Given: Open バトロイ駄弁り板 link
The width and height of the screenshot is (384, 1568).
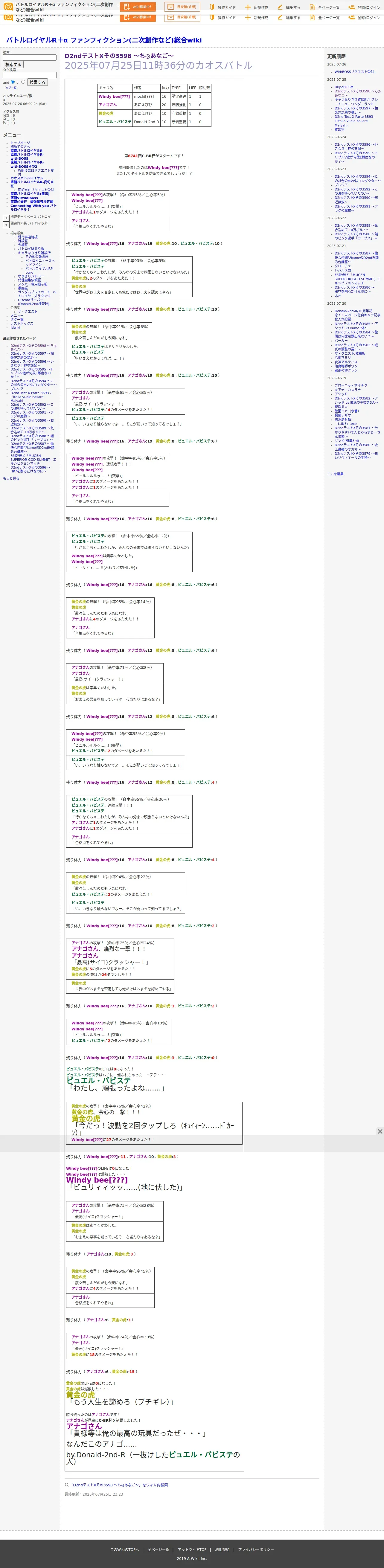Looking at the screenshot, I should tap(31, 248).
